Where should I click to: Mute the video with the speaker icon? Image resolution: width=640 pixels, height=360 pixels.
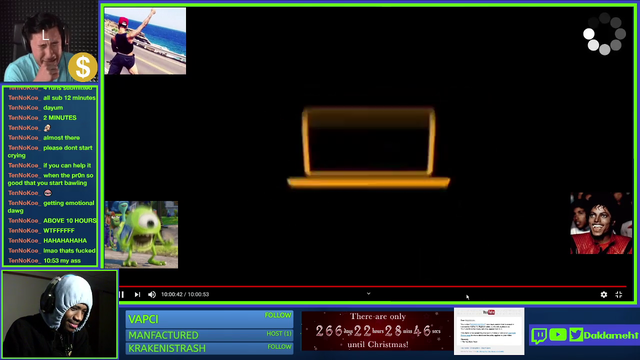point(152,294)
